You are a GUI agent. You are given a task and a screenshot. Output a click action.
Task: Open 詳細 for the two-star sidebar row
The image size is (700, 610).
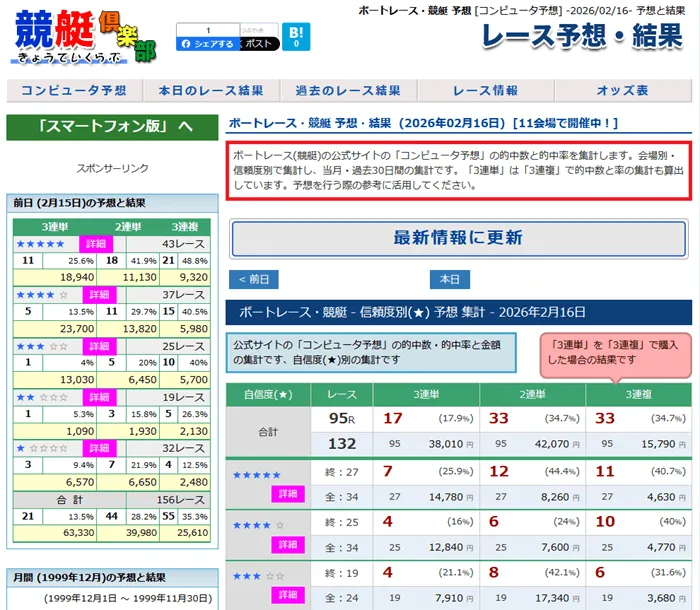[99, 396]
